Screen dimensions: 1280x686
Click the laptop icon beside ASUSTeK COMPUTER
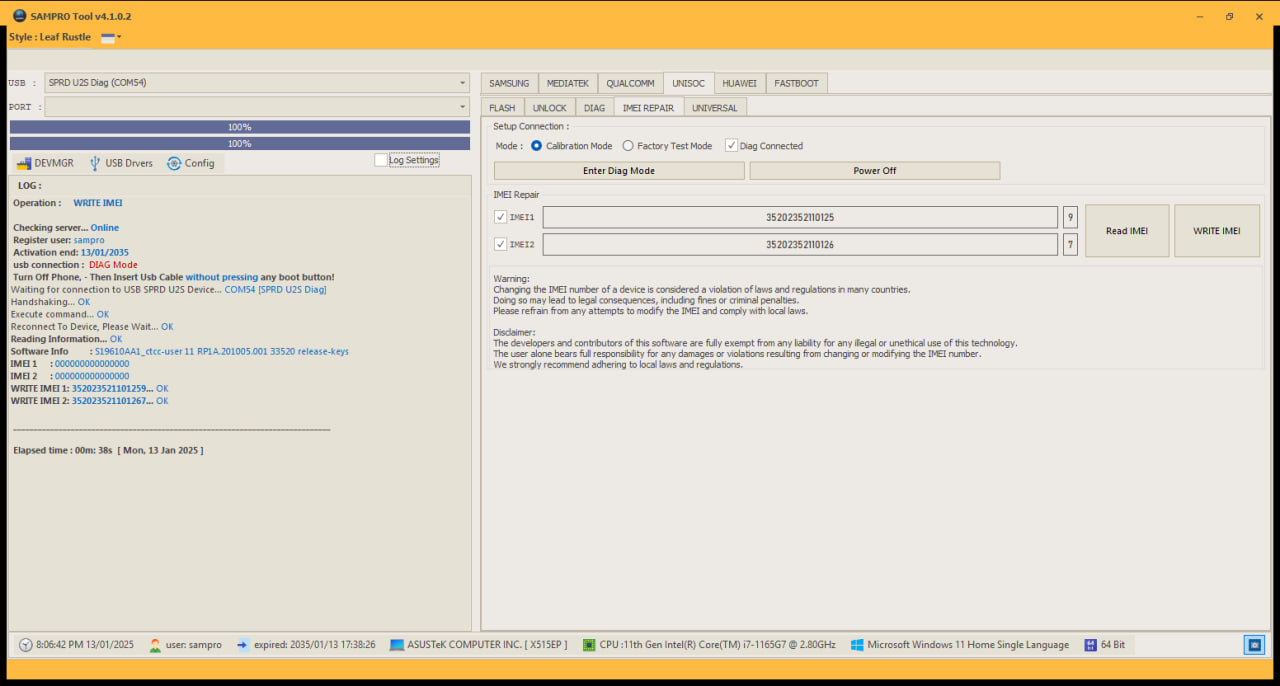(397, 645)
